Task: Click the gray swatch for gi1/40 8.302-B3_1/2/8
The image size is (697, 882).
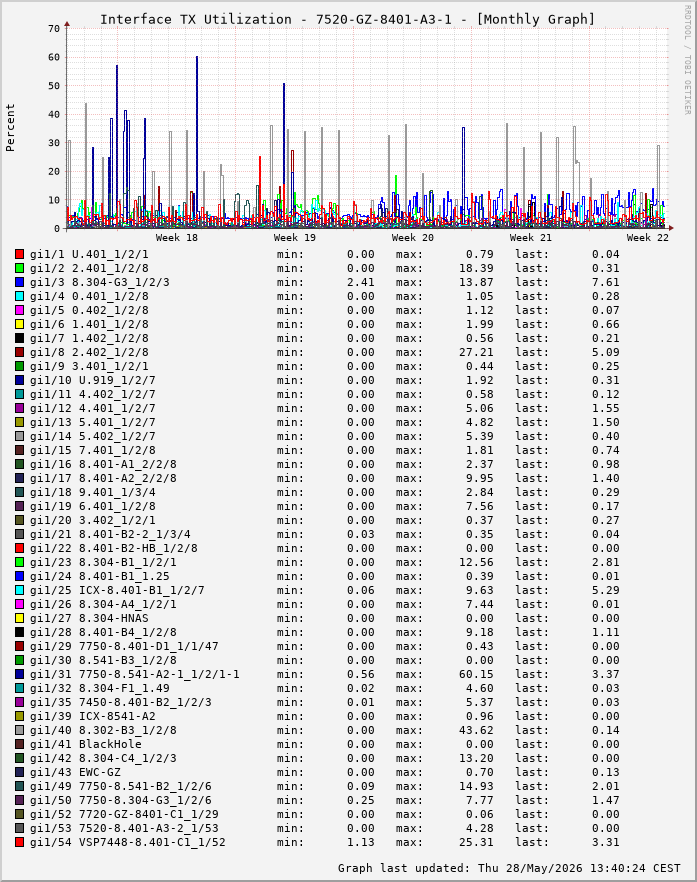Action: [19, 731]
